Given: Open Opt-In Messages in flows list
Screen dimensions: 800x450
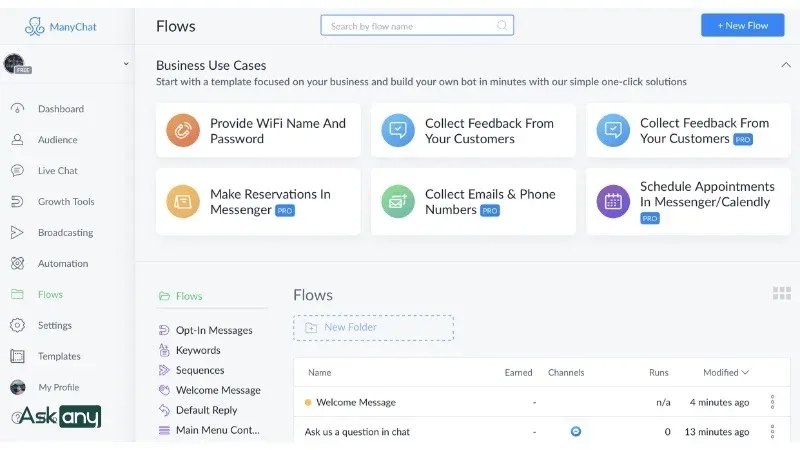Looking at the screenshot, I should coord(214,330).
